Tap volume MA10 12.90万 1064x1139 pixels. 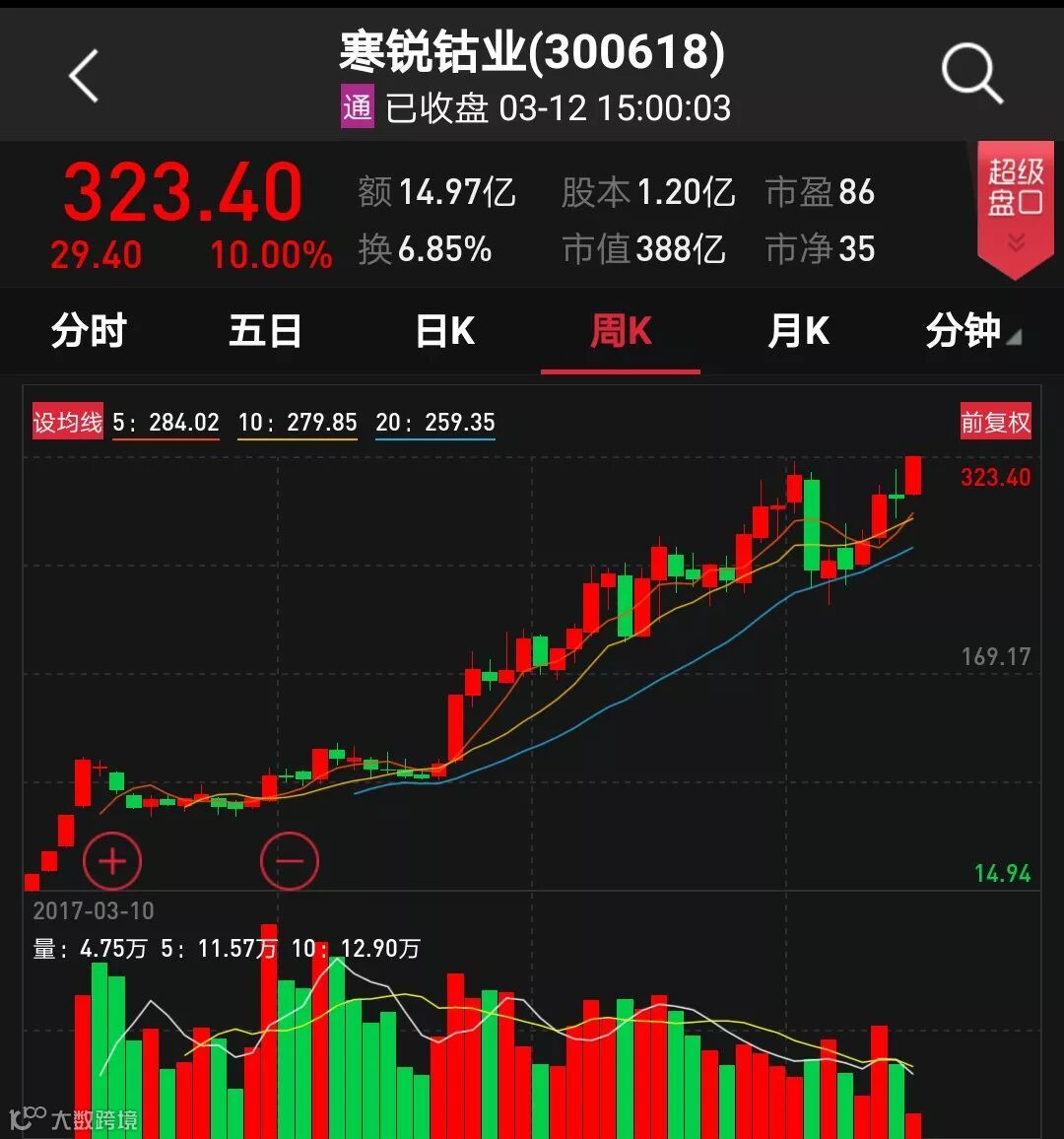[380, 948]
